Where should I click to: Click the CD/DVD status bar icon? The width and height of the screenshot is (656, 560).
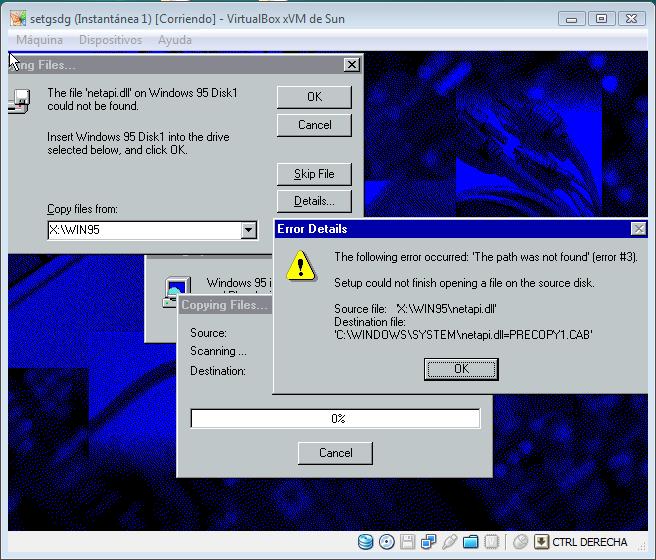[387, 542]
